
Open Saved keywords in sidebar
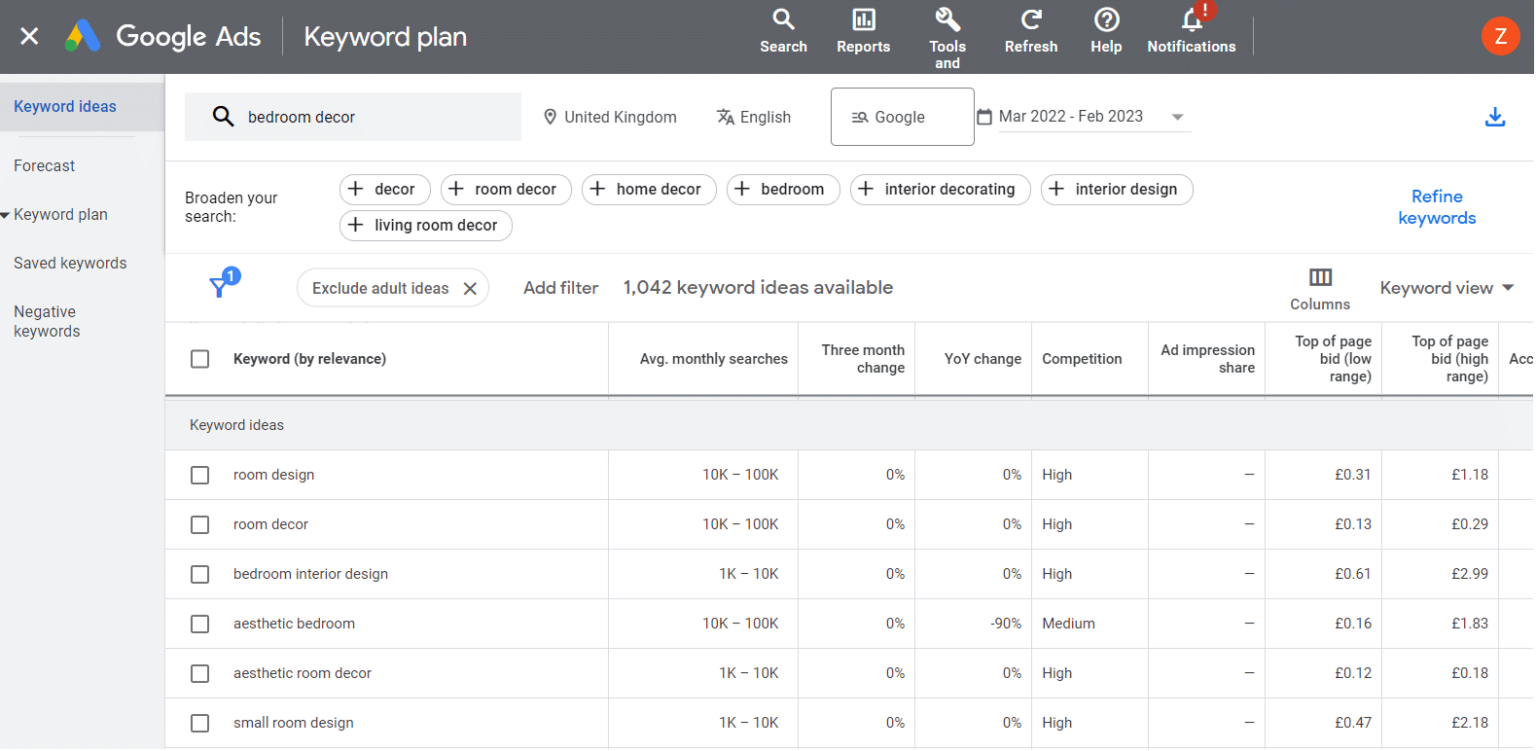click(70, 264)
